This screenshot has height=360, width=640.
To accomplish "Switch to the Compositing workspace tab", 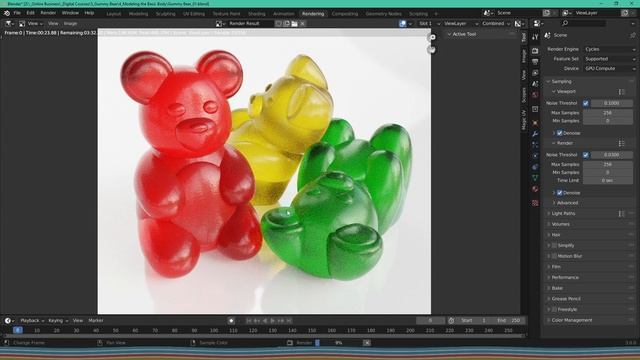I will (345, 13).
